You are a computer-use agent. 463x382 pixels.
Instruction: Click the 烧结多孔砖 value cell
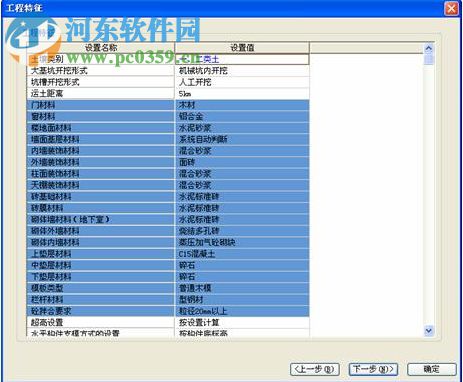242,231
